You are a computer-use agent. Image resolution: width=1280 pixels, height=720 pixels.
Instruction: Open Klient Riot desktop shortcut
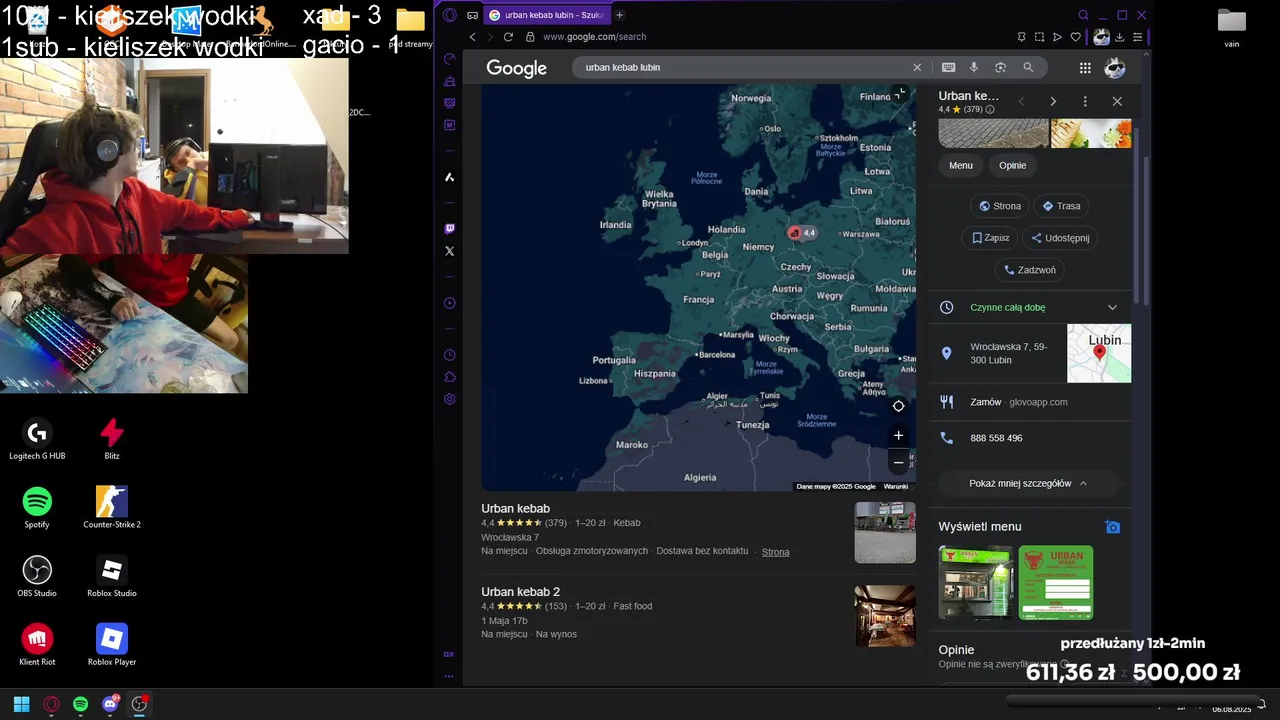pyautogui.click(x=37, y=645)
